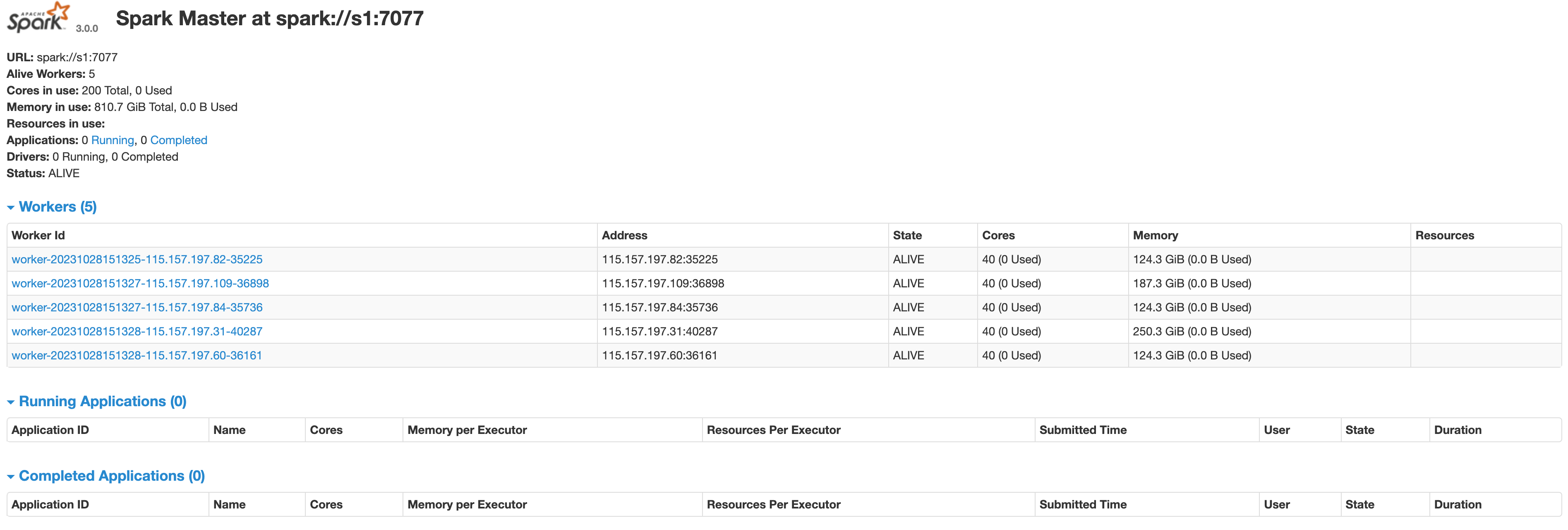Open the Running applications link
The width and height of the screenshot is (1568, 530).
point(112,140)
